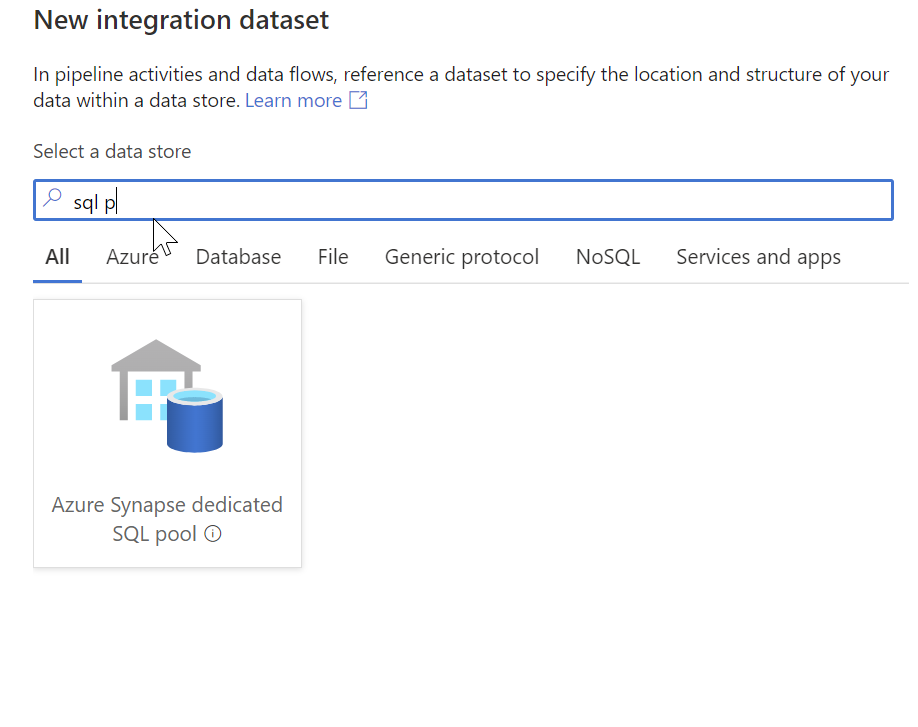Open the Database tab
The image size is (918, 727).
(238, 257)
